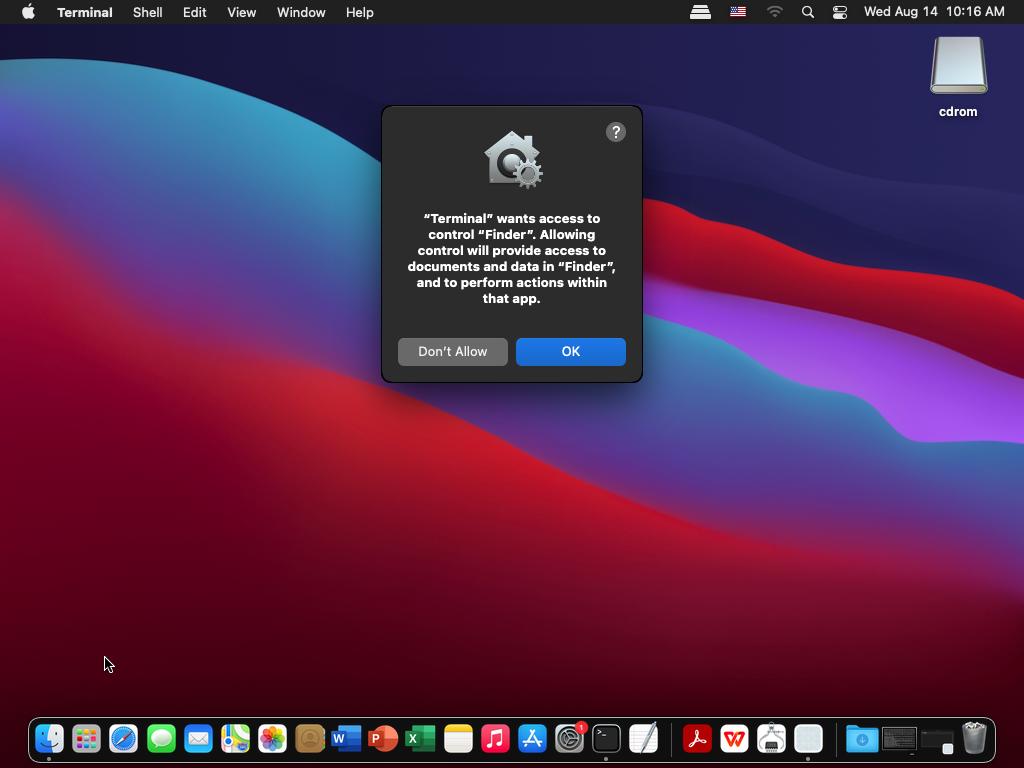
Task: Select the cdrom drive on desktop
Action: point(958,76)
